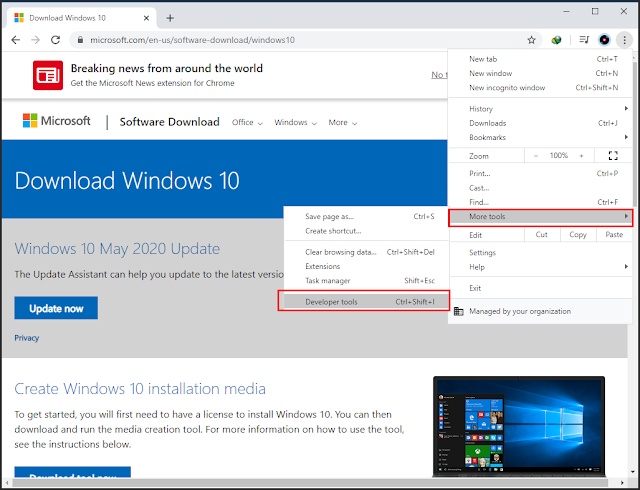
Task: Choose New tab from menu
Action: click(540, 59)
